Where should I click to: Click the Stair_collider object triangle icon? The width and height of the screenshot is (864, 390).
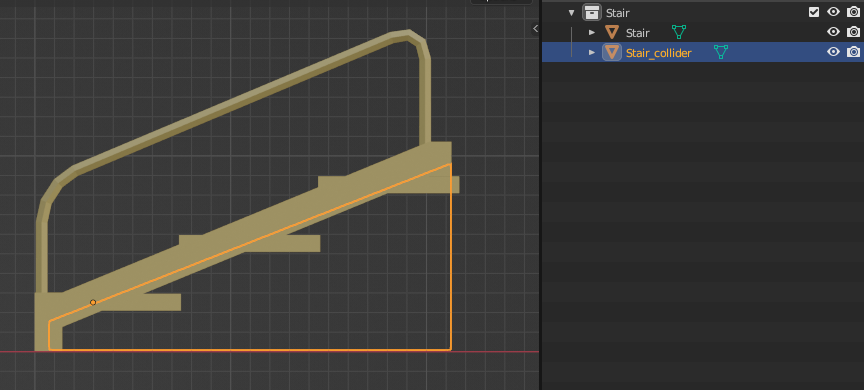[x=612, y=52]
